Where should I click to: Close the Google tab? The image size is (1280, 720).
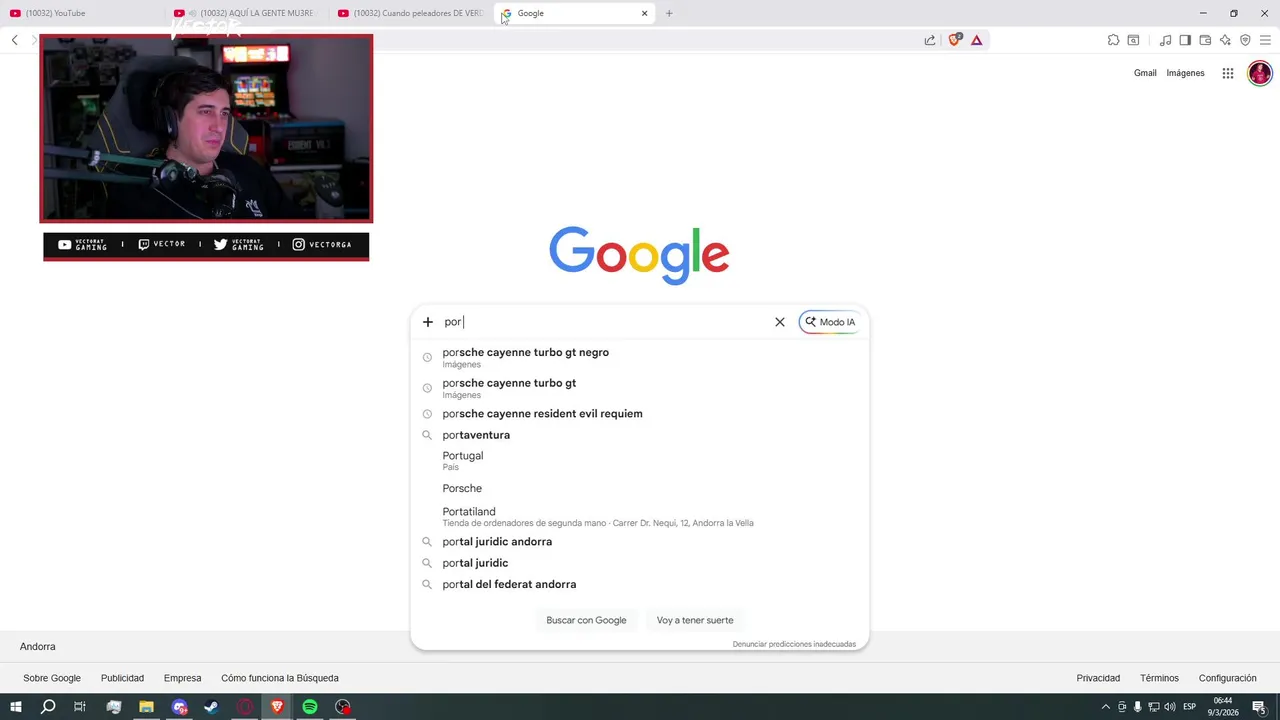click(645, 13)
